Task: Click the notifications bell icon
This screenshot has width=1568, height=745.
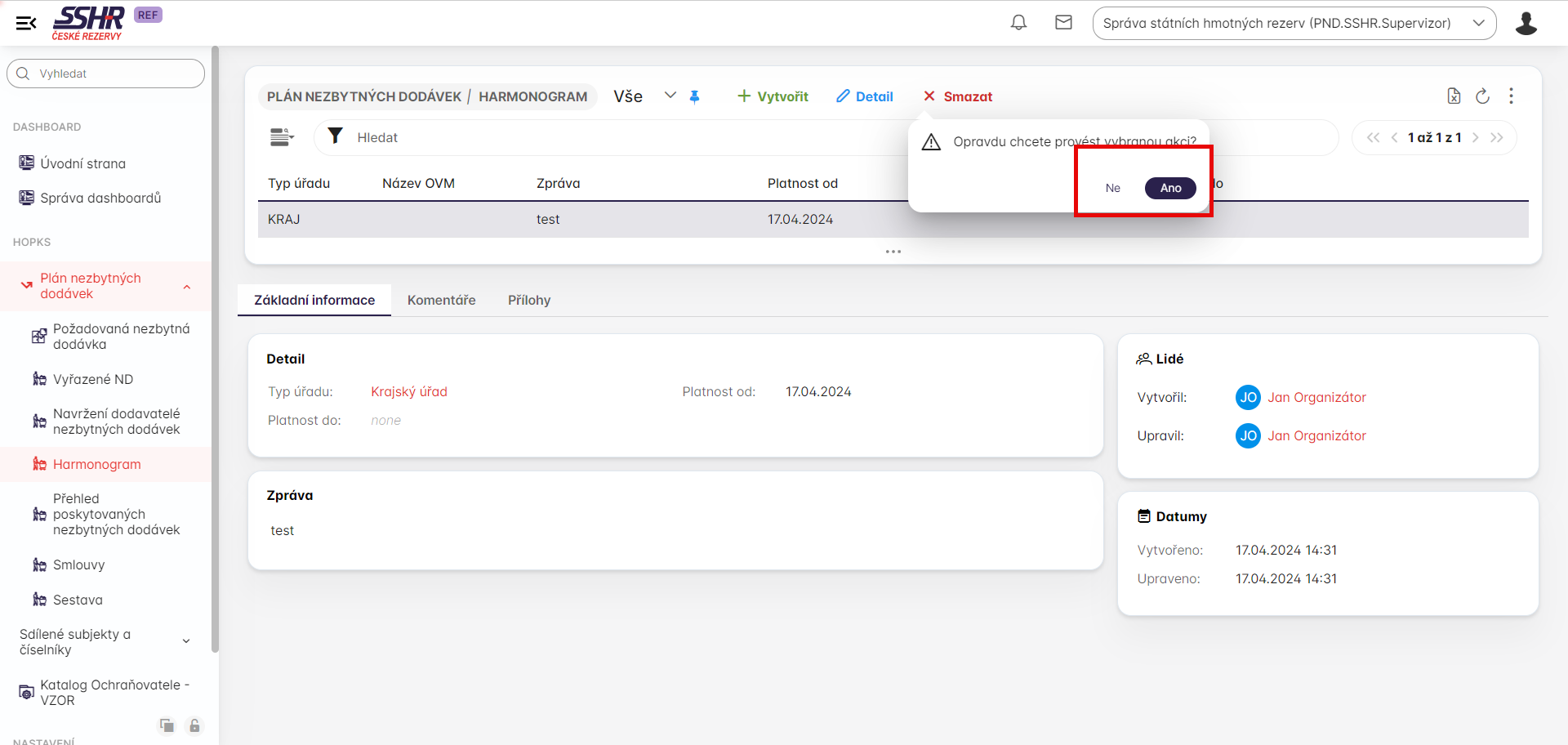Action: pos(1018,23)
